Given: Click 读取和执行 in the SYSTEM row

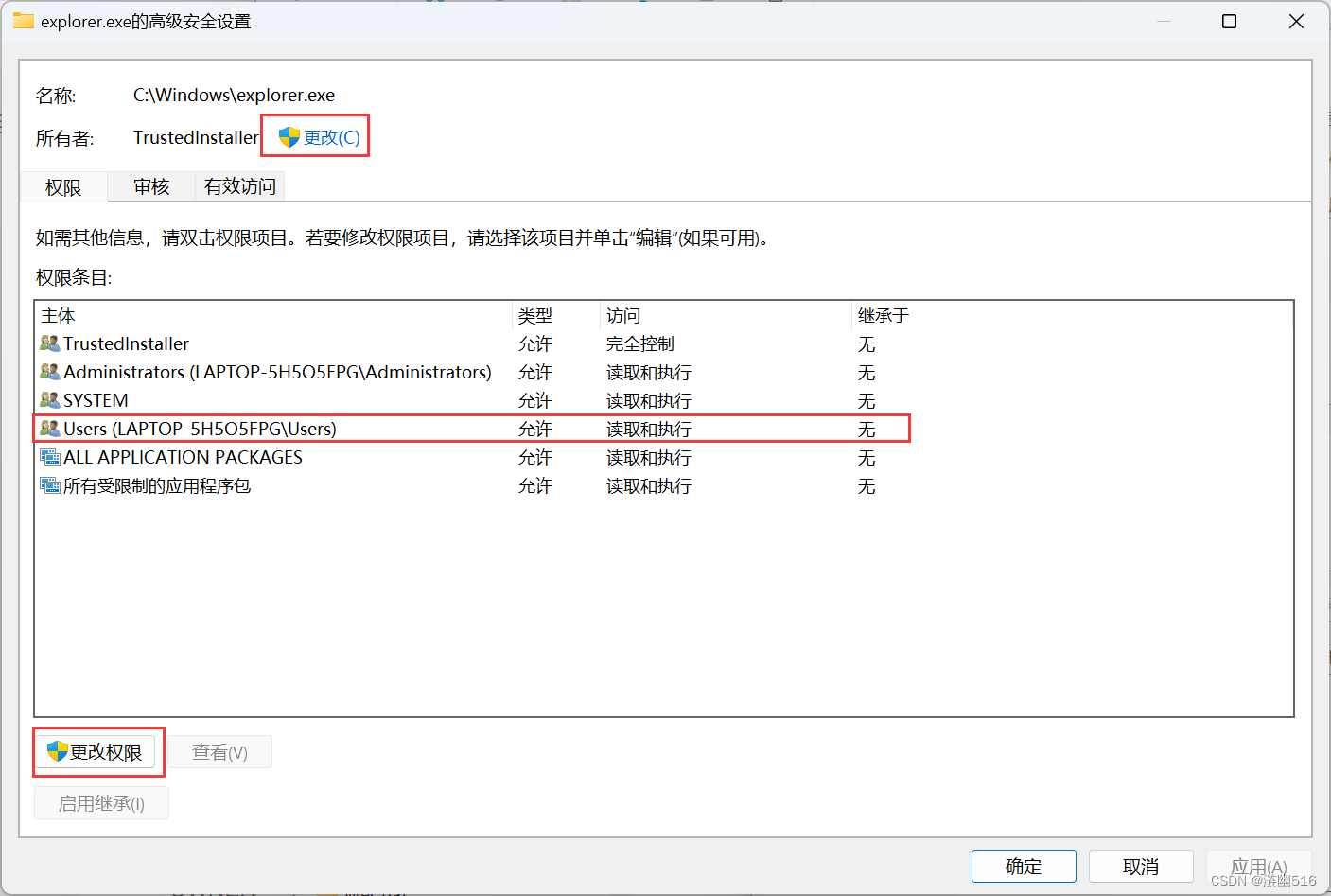Looking at the screenshot, I should click(x=649, y=400).
